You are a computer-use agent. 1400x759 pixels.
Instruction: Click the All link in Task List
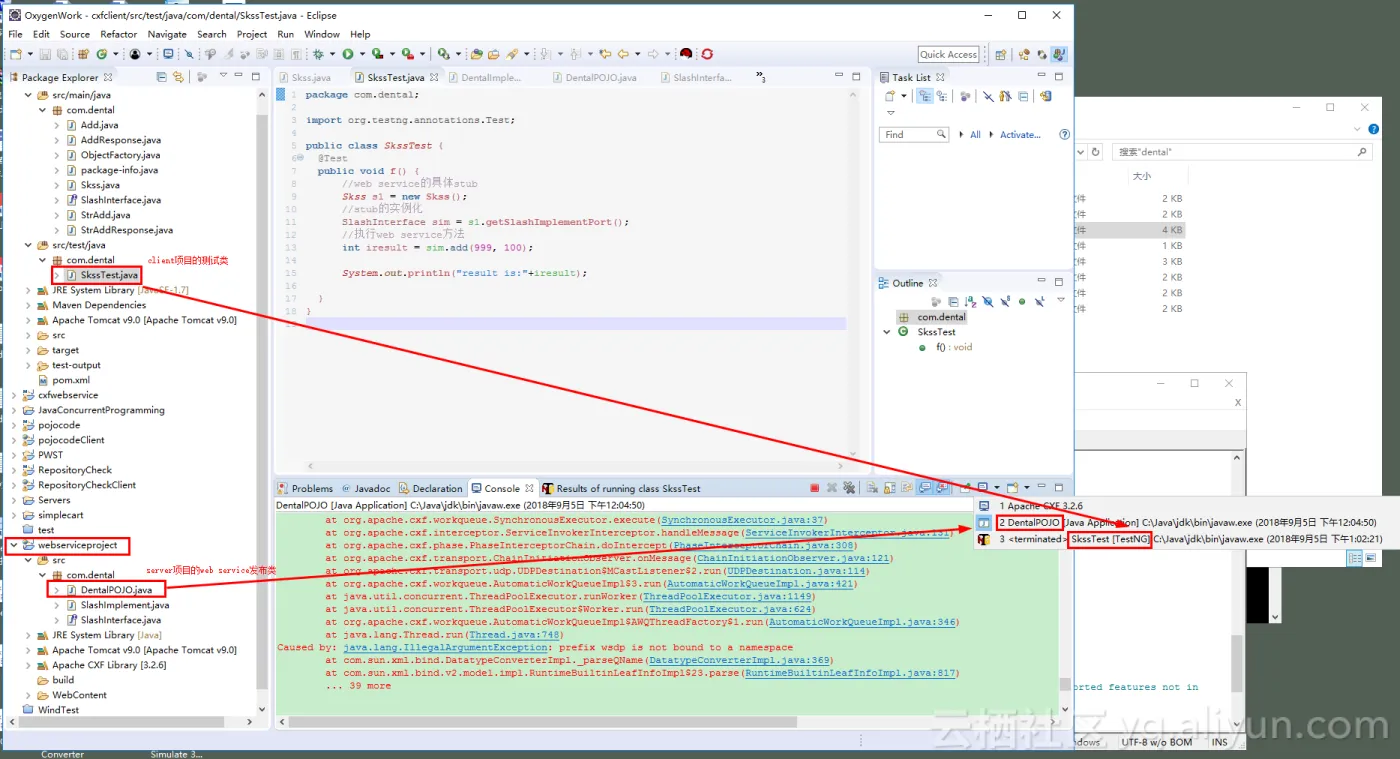[x=975, y=134]
